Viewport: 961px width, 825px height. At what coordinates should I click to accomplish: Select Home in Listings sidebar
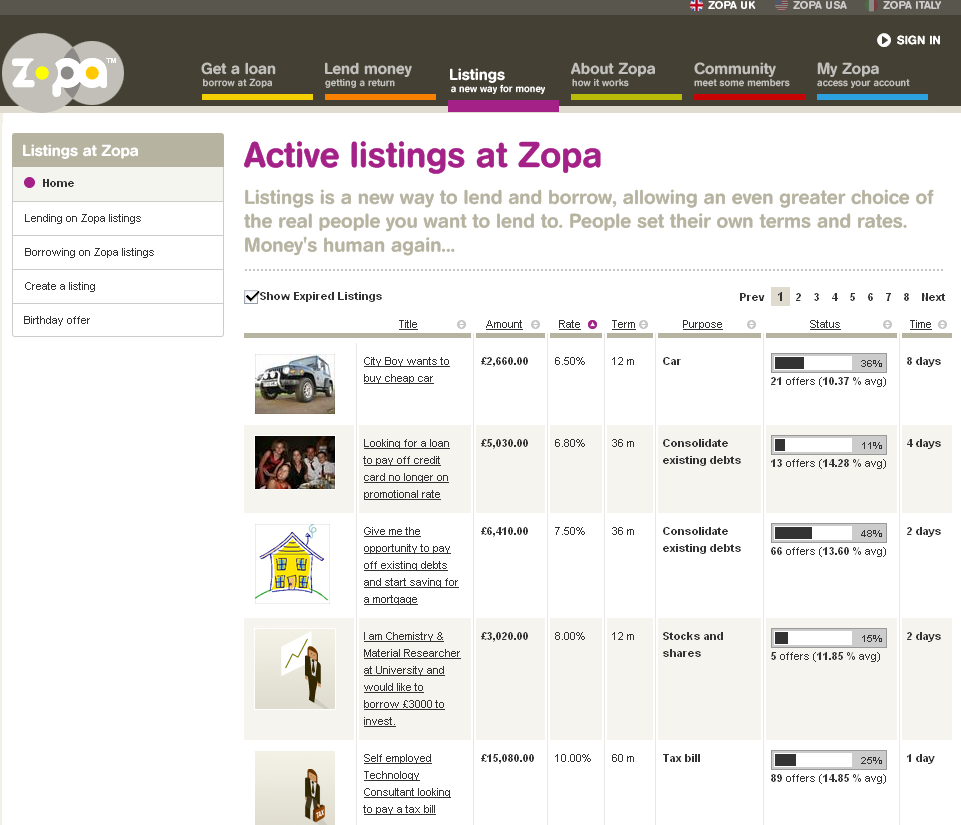118,183
